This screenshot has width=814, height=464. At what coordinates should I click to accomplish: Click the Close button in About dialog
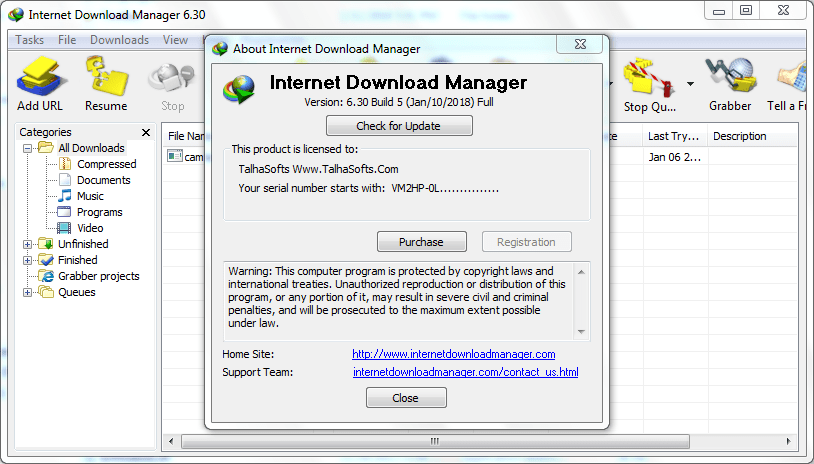click(x=406, y=398)
